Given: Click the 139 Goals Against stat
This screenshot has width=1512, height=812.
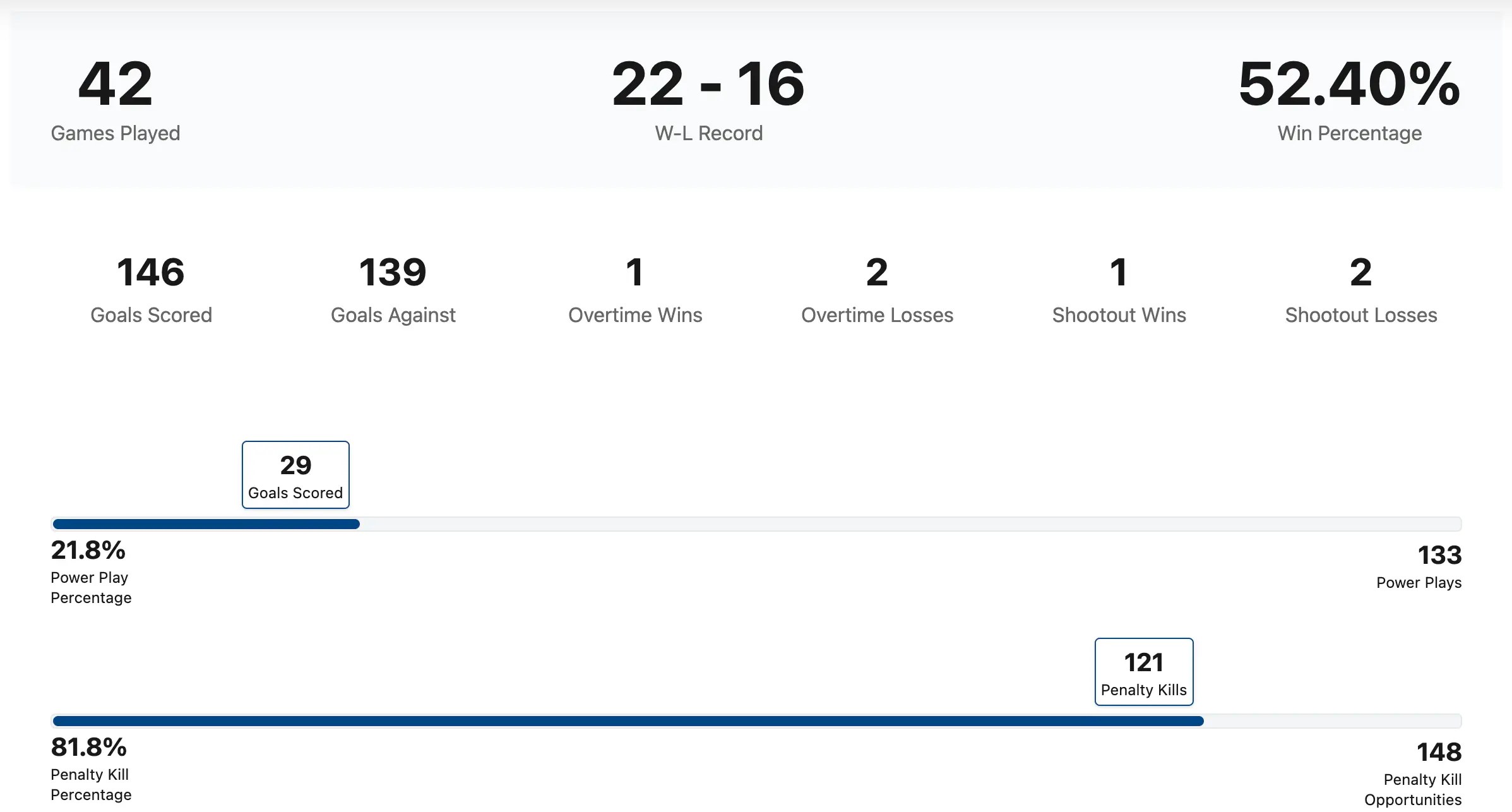Looking at the screenshot, I should coord(393,273).
